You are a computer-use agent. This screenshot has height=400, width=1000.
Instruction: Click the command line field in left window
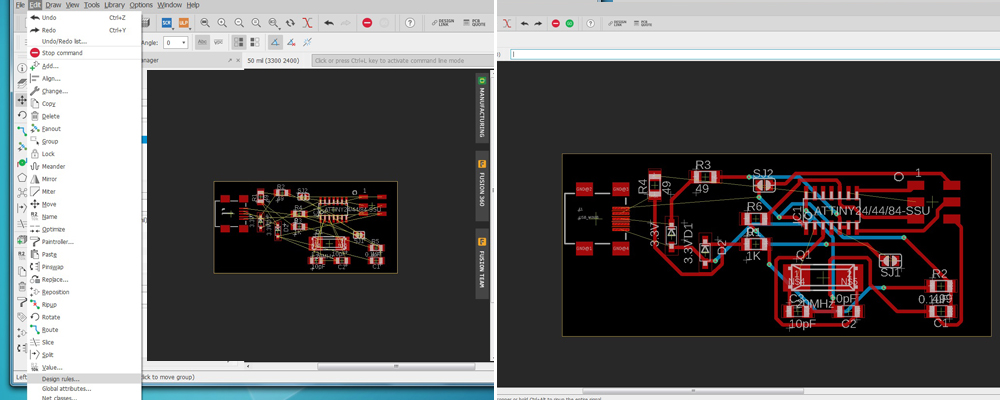401,61
